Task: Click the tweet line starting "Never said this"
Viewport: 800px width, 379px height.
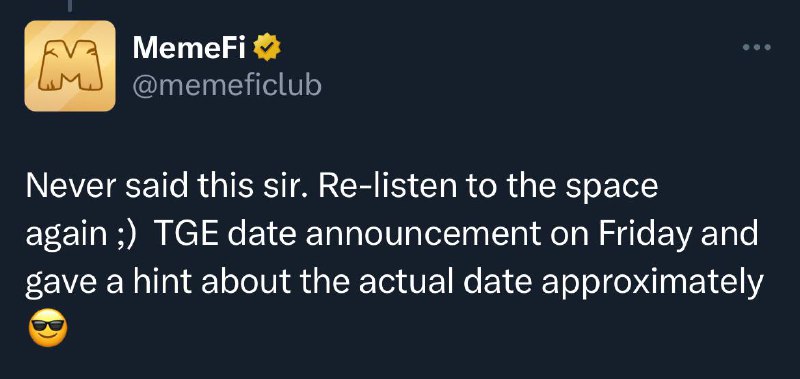Action: (x=341, y=187)
